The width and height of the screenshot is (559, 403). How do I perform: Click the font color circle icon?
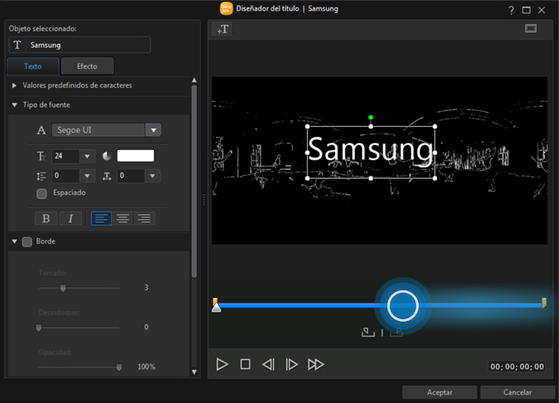point(107,156)
